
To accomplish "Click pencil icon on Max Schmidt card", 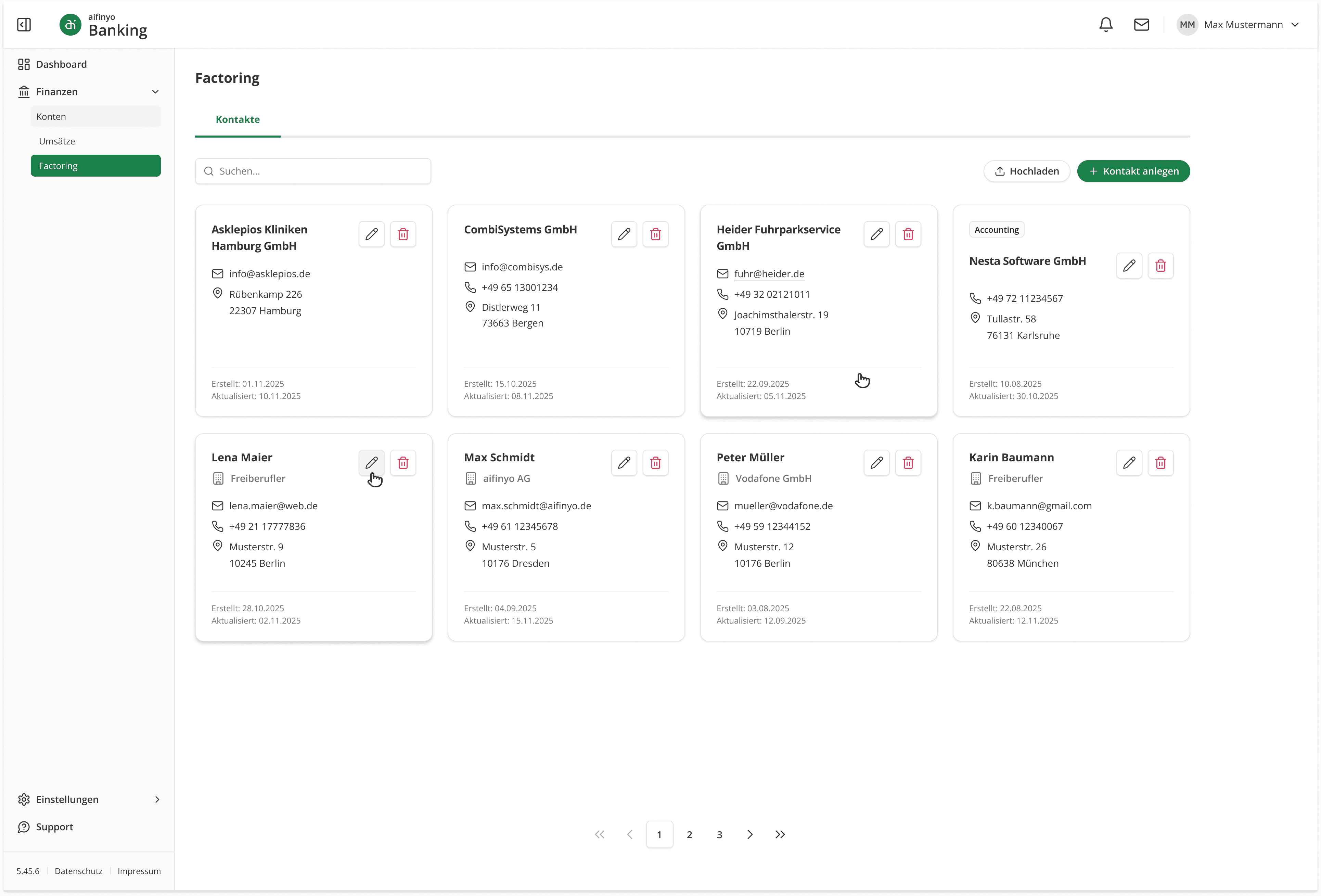I will (624, 463).
